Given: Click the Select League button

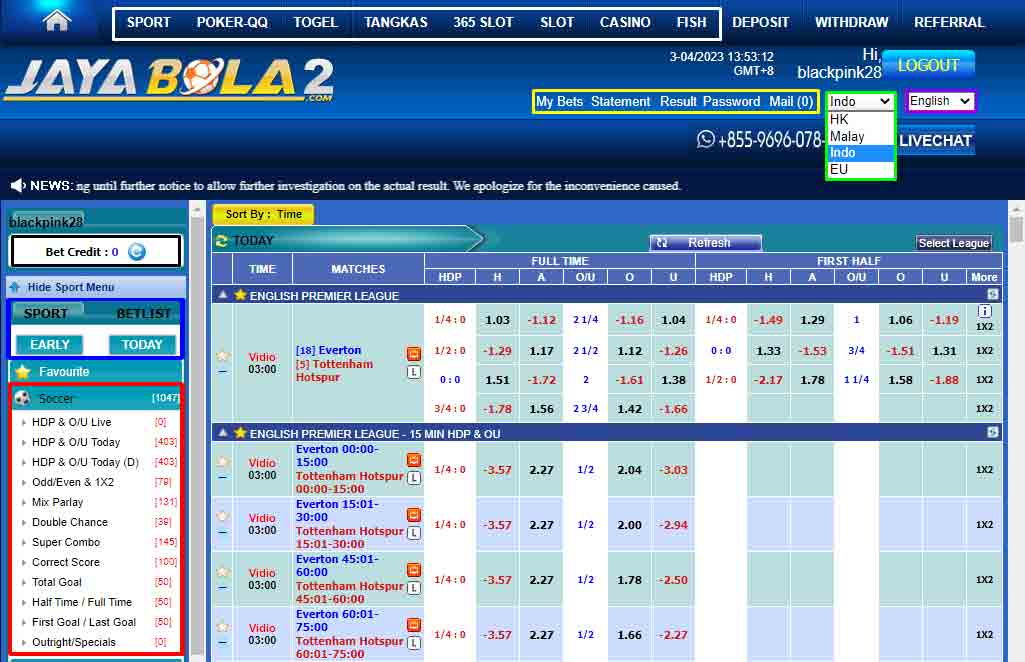Looking at the screenshot, I should [954, 243].
